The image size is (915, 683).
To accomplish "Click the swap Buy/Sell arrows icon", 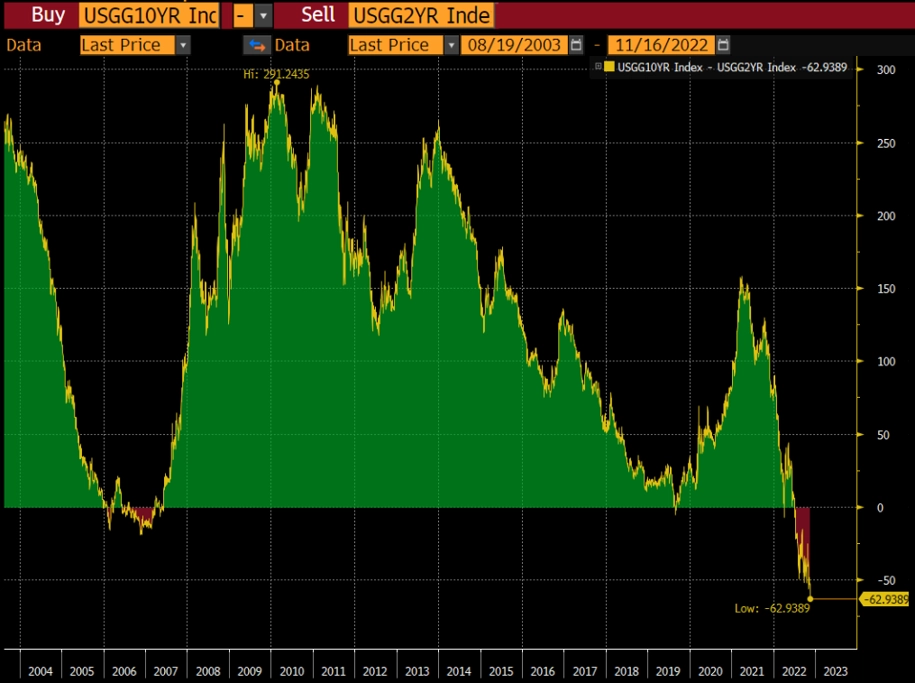I will point(257,45).
